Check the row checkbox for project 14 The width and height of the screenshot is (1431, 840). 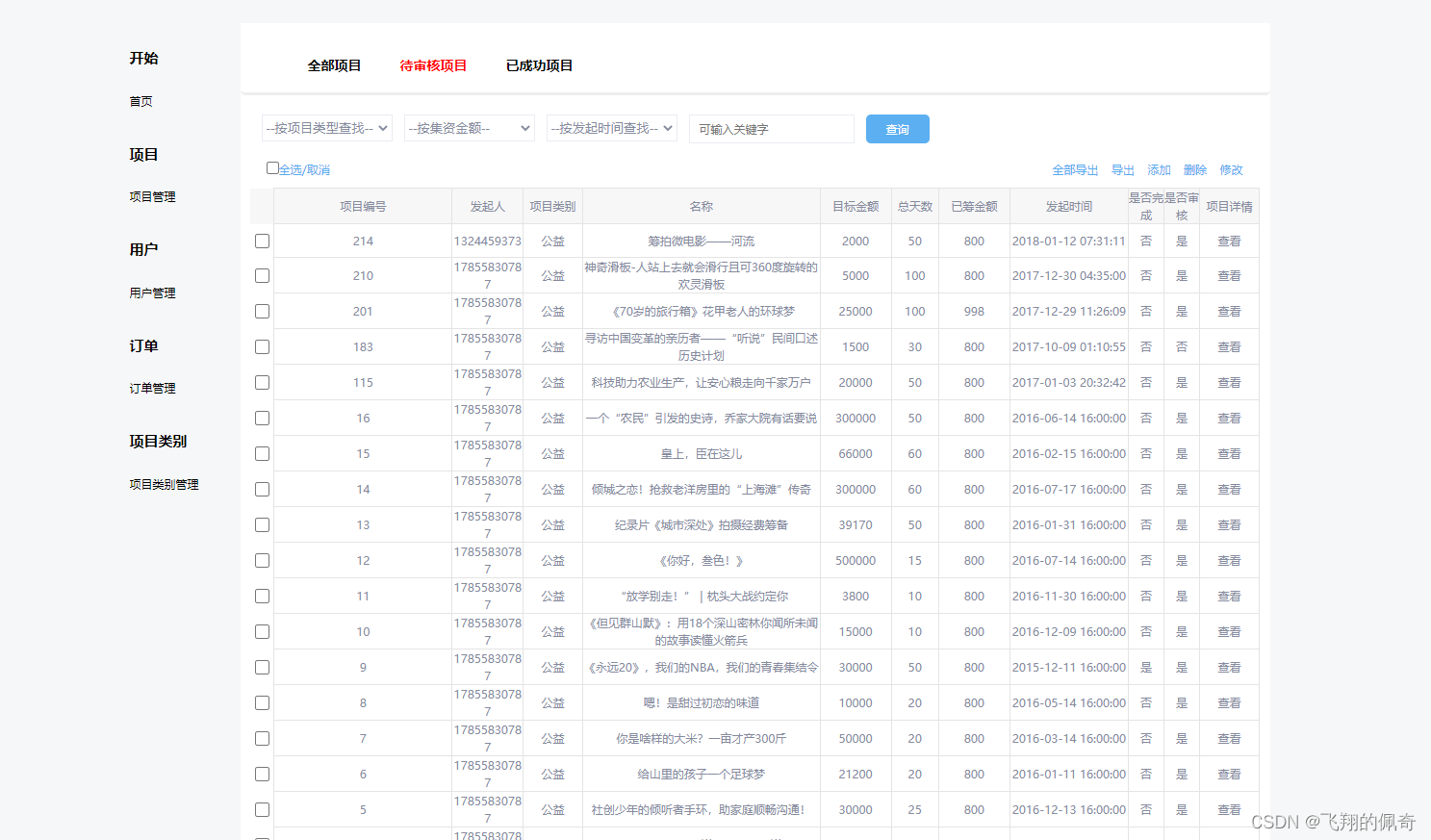[x=262, y=489]
